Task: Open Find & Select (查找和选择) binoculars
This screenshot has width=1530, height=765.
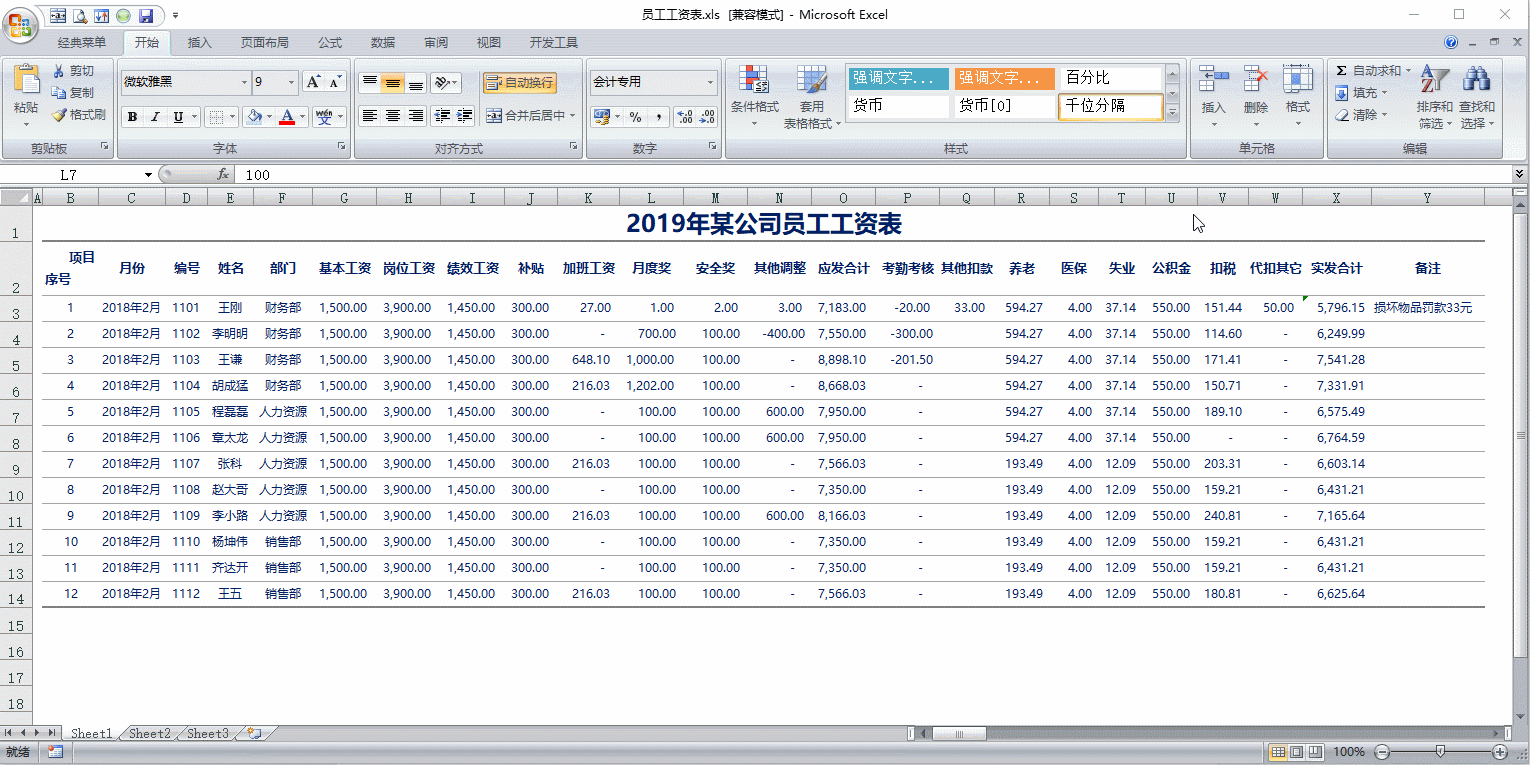Action: pyautogui.click(x=1476, y=97)
